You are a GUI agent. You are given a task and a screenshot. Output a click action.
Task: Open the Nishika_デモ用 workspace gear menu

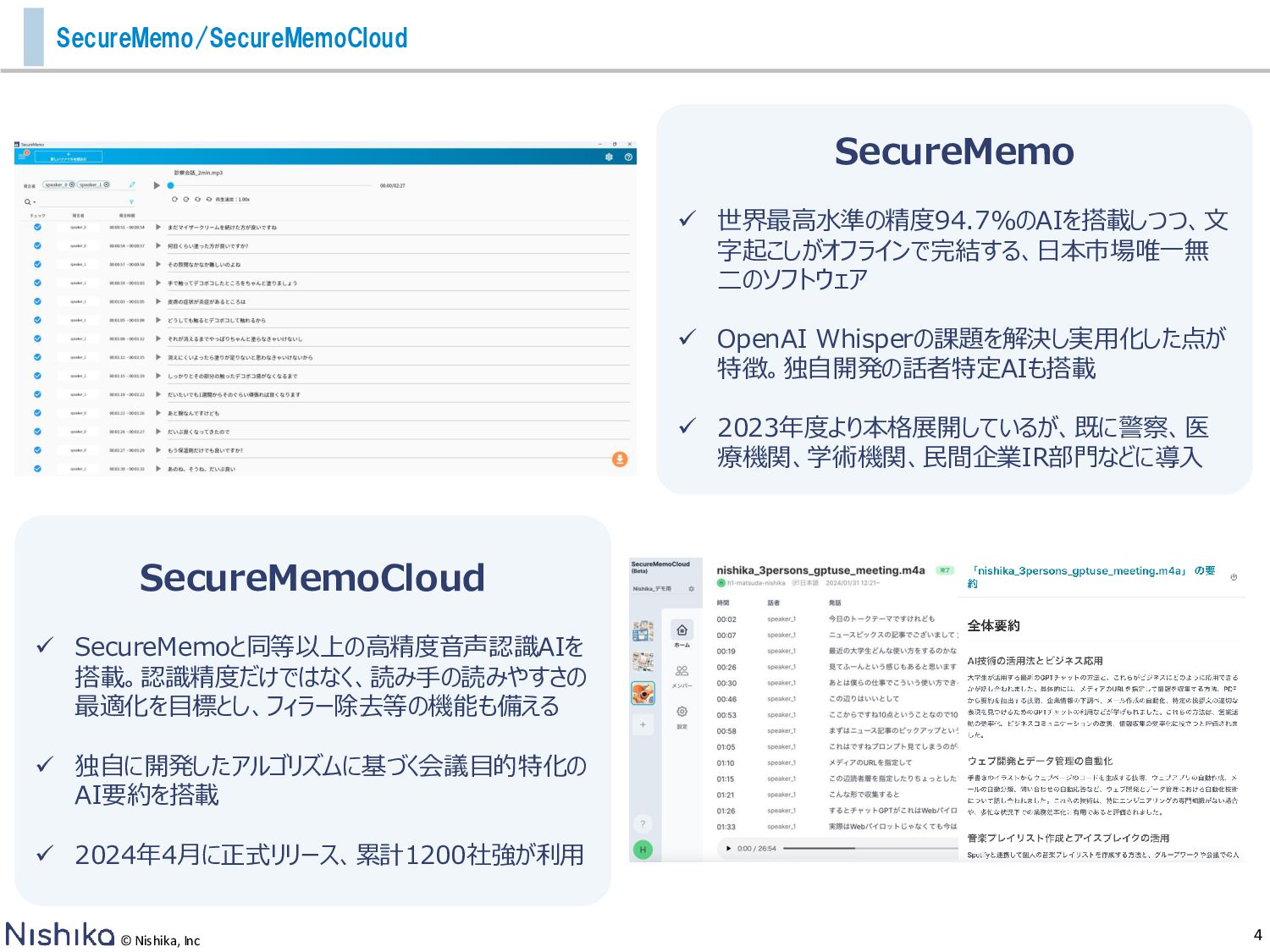coord(691,588)
